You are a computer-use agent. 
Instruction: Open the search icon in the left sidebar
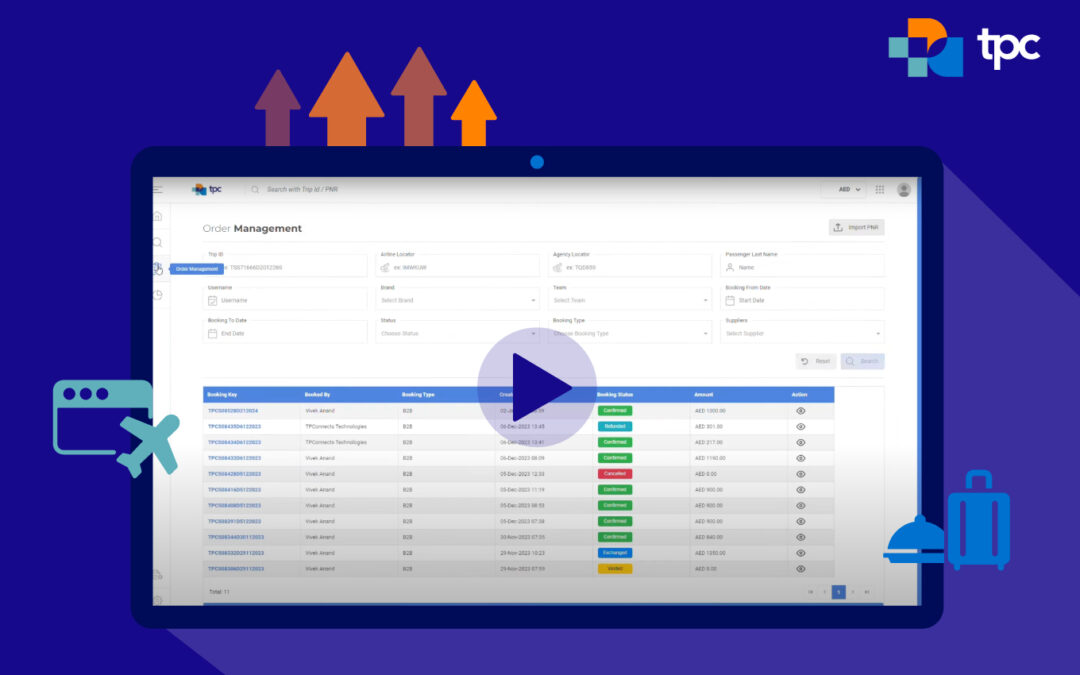[x=158, y=242]
